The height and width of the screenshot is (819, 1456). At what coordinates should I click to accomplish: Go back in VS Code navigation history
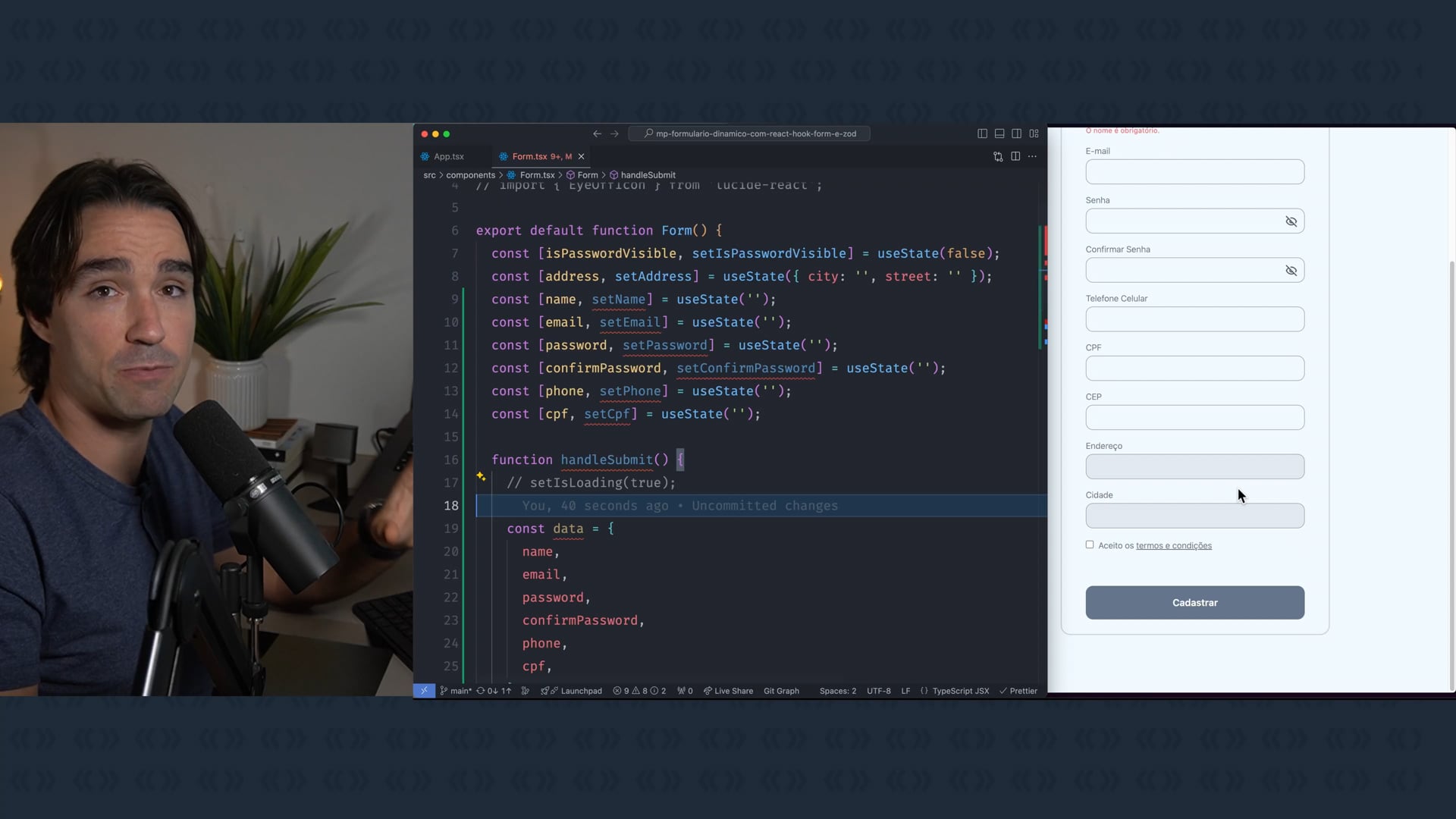coord(597,133)
